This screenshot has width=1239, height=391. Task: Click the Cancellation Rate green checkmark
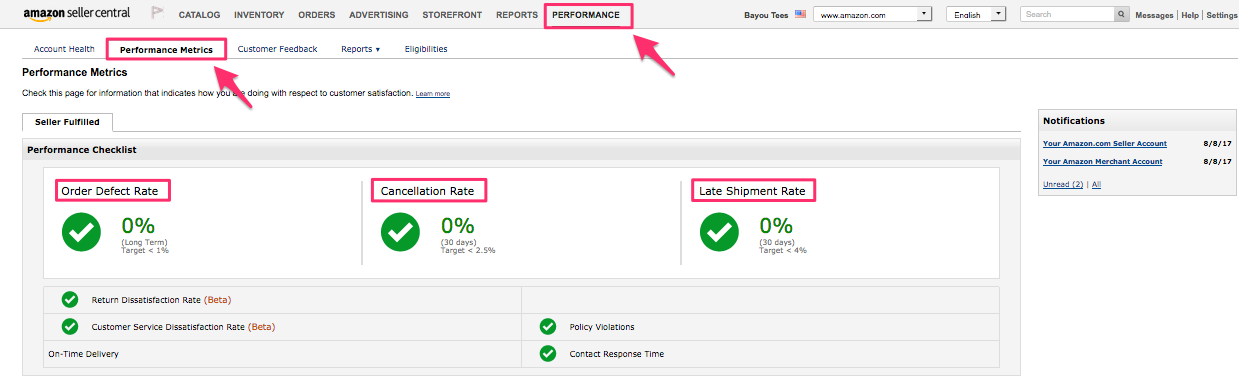(x=401, y=232)
